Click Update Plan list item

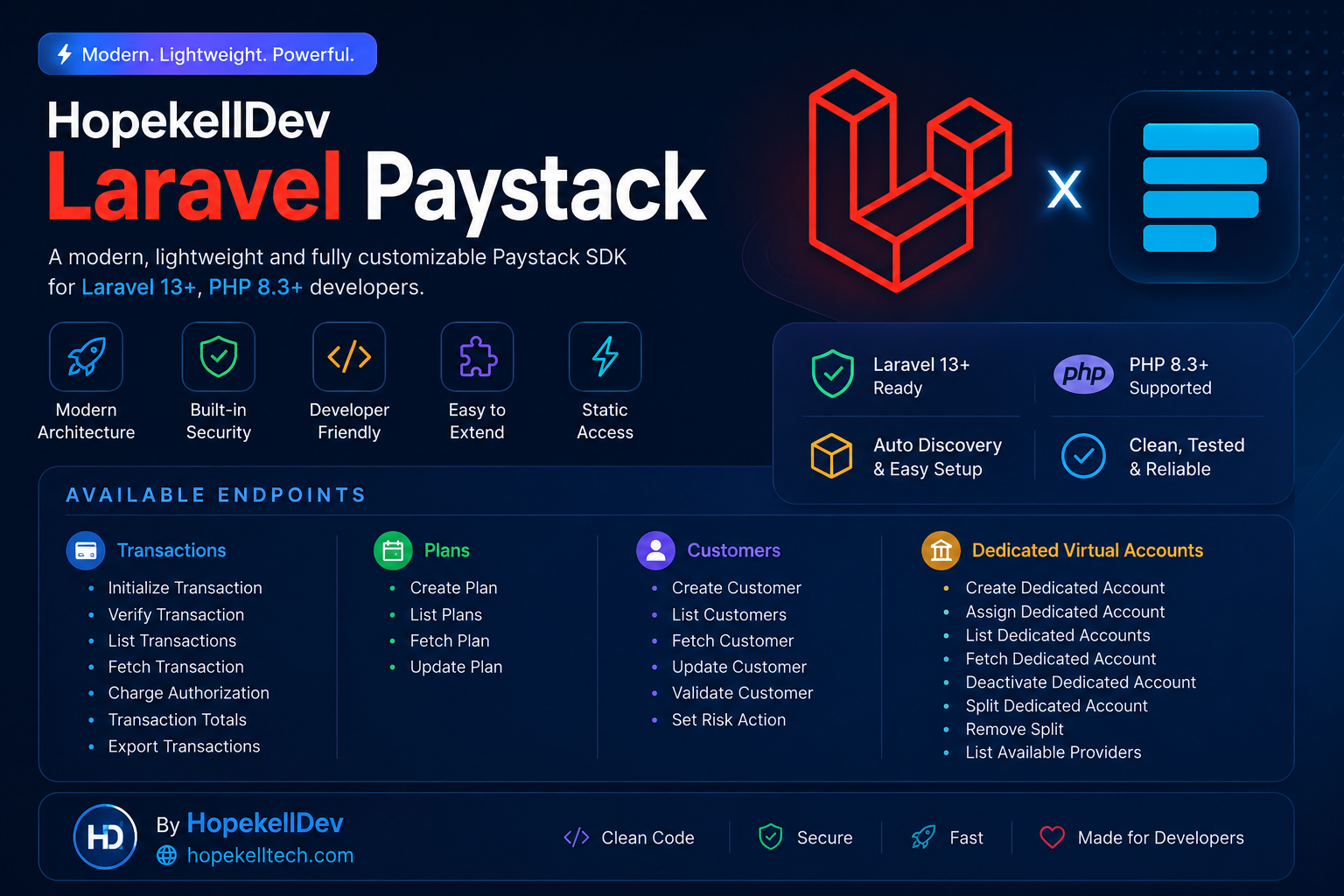(x=456, y=667)
